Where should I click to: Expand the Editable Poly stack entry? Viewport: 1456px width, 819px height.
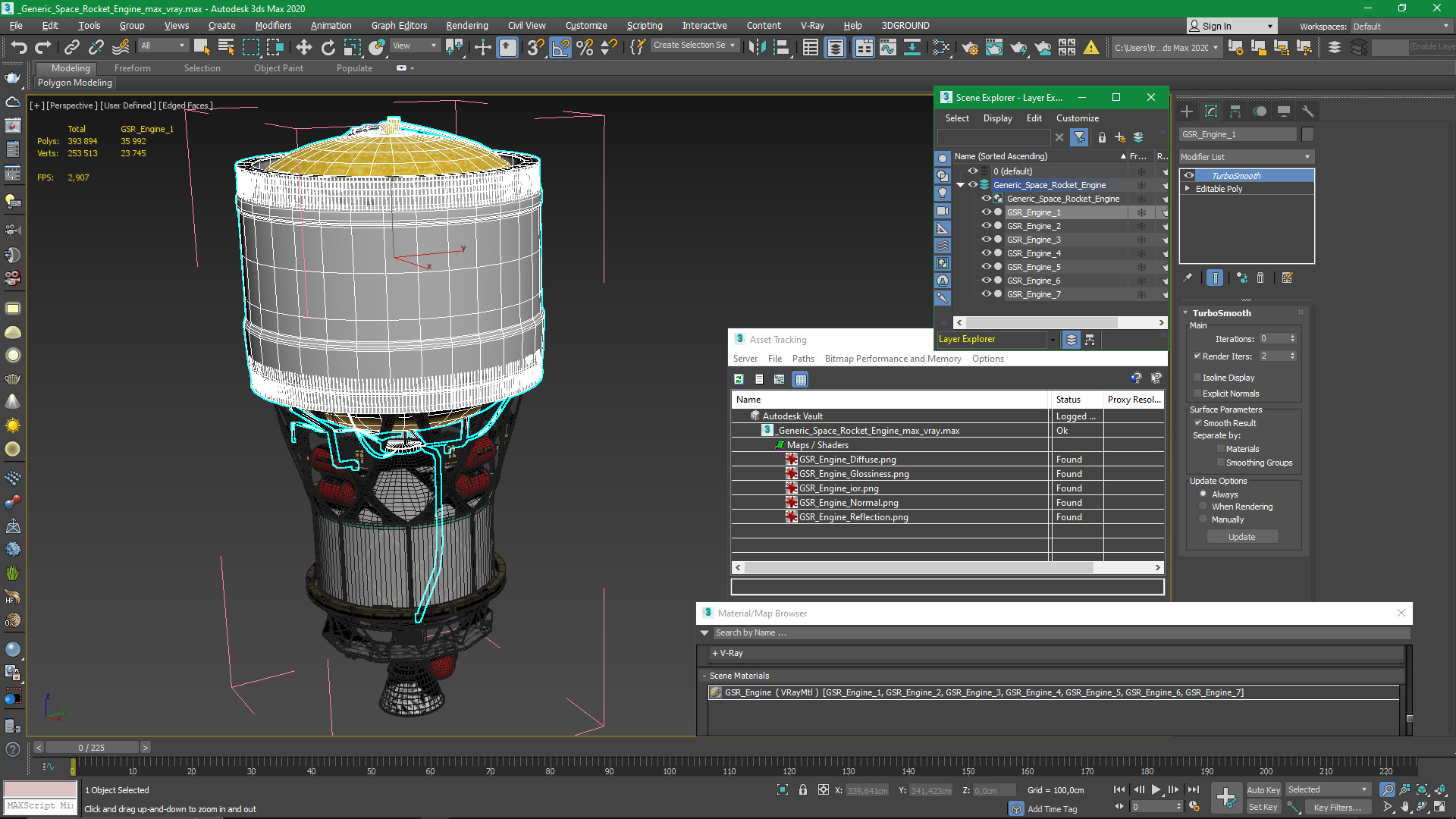(1188, 189)
